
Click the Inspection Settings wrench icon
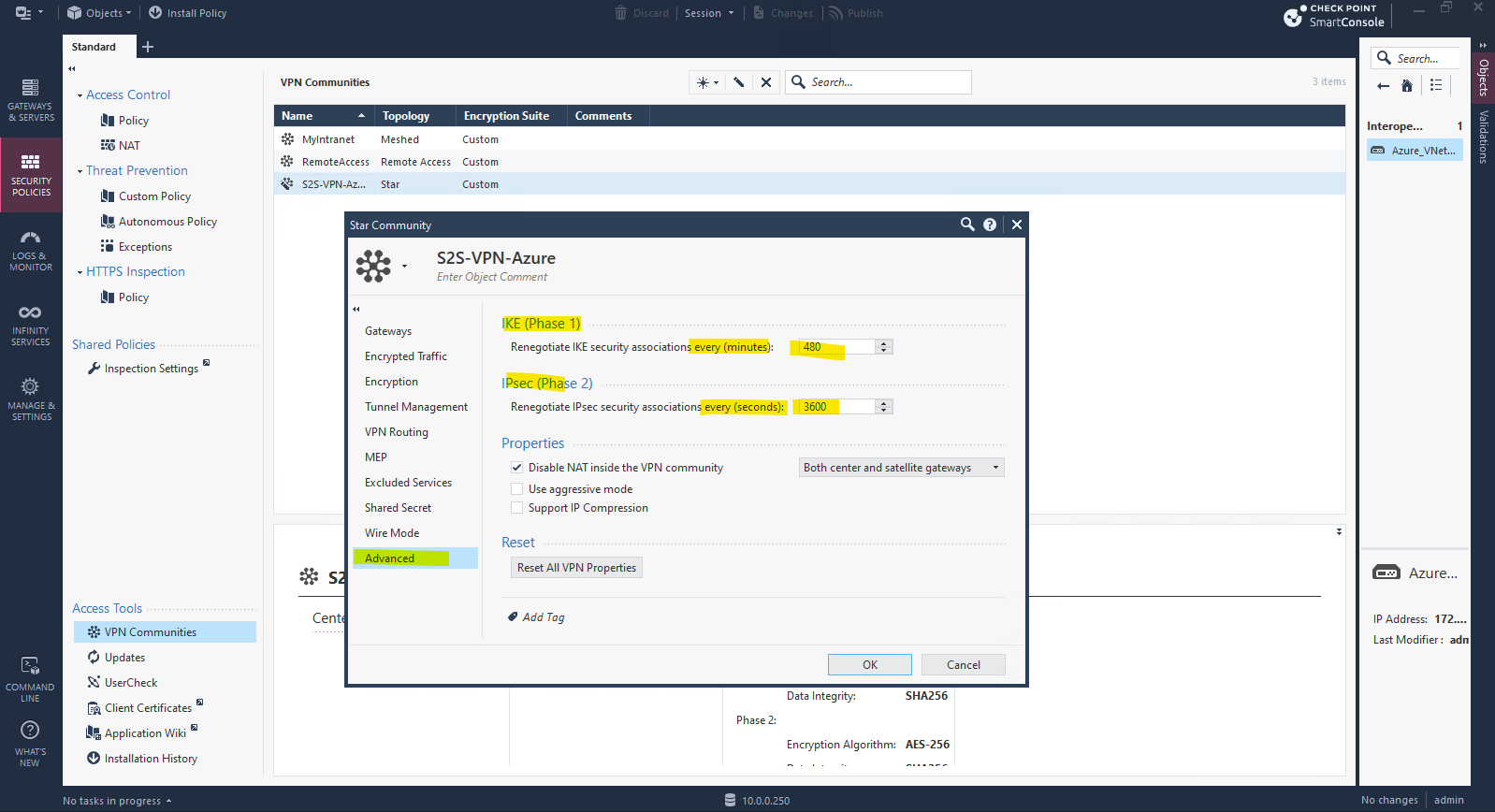[x=94, y=369]
